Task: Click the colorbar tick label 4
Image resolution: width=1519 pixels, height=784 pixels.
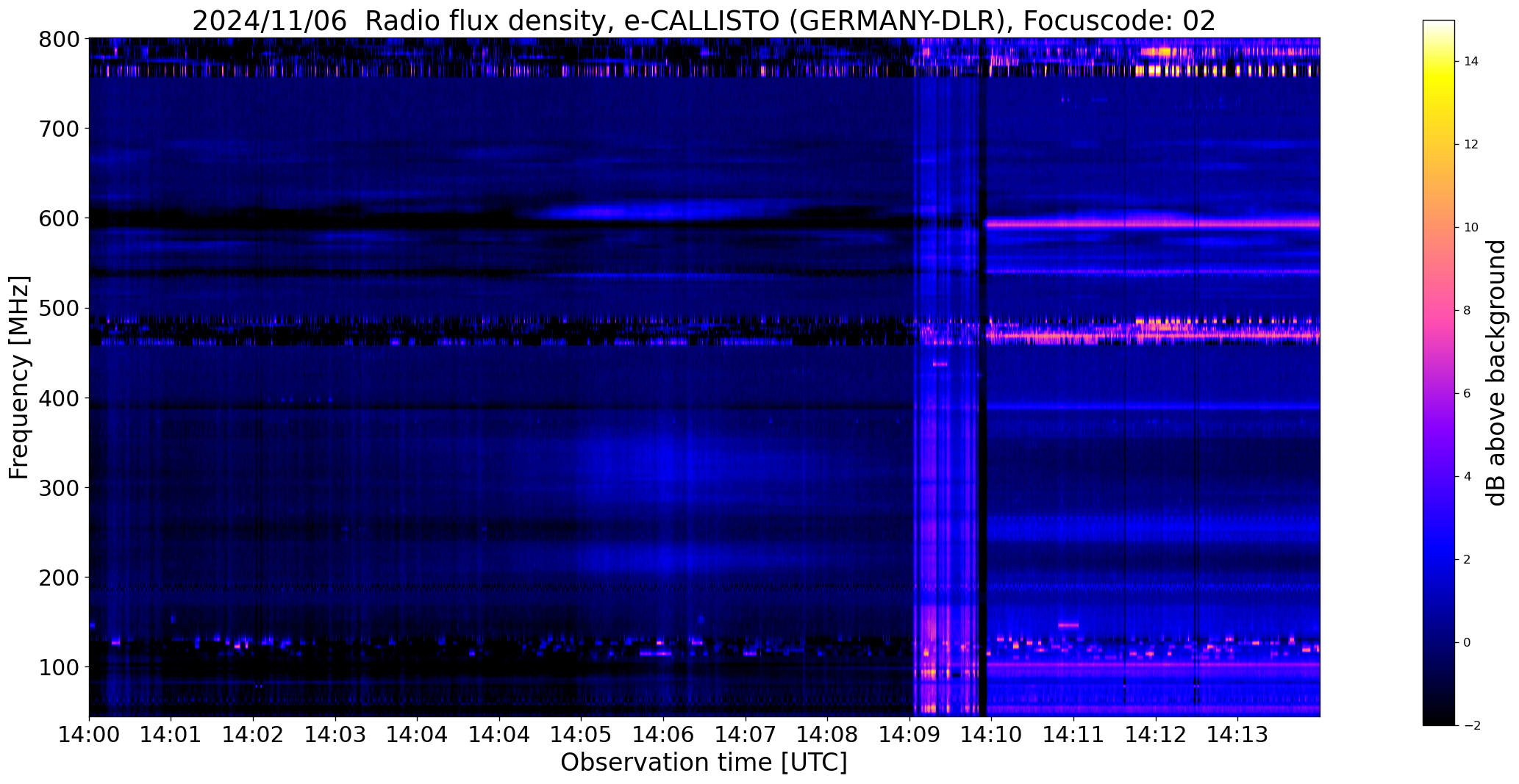Action: pyautogui.click(x=1468, y=477)
